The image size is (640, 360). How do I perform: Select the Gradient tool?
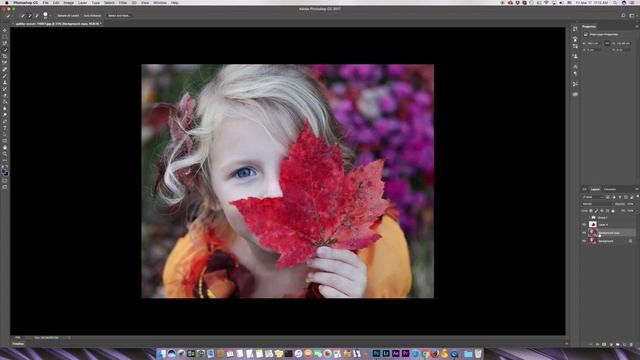5,102
